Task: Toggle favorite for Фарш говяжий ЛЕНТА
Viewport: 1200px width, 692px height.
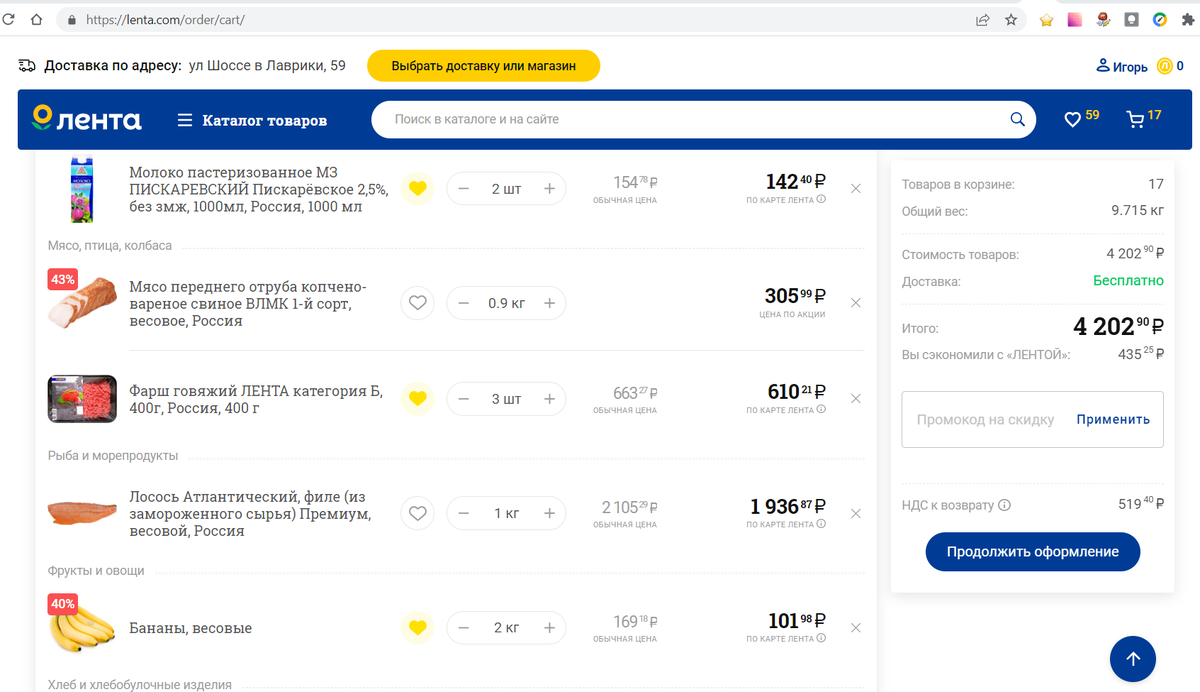Action: [418, 398]
